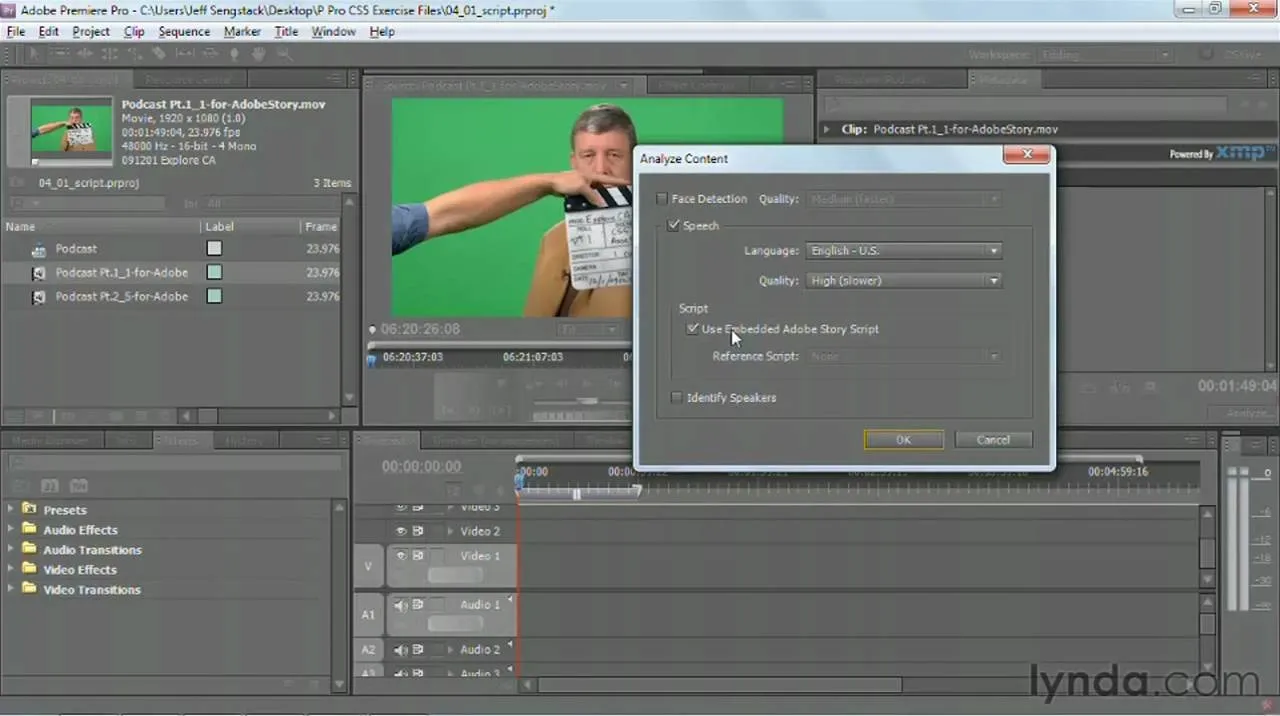Click the Podcast Pt.2_5-for-Adobe clip icon
The width and height of the screenshot is (1280, 716).
[x=39, y=297]
